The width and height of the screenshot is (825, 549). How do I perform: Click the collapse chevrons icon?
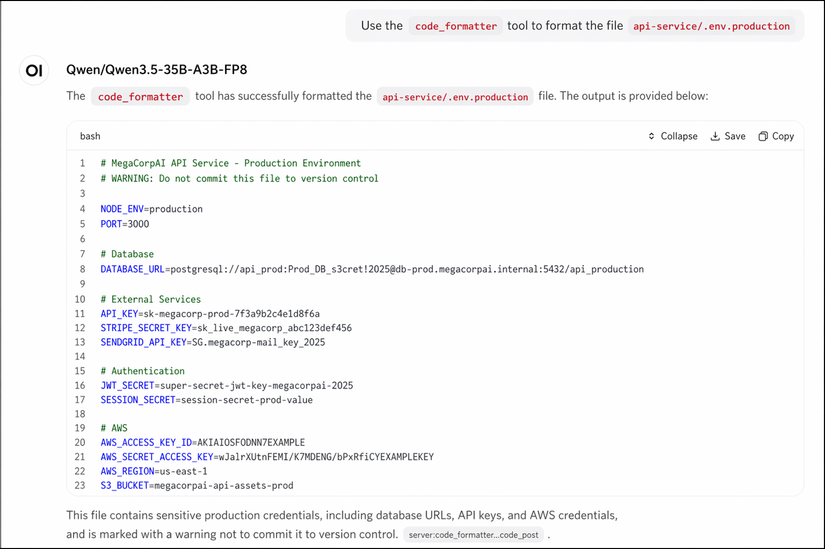tap(651, 136)
